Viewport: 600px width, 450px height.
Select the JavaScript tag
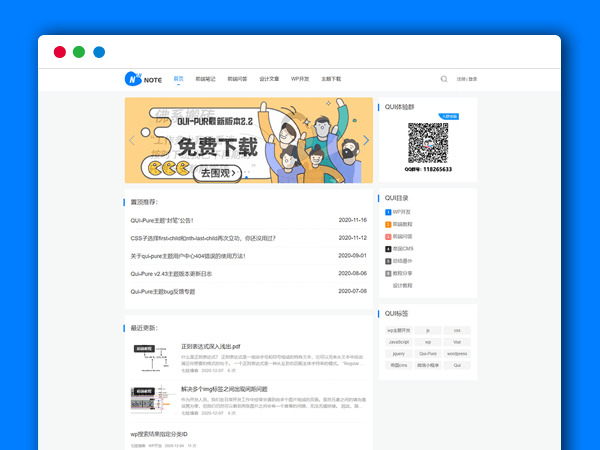pyautogui.click(x=397, y=341)
